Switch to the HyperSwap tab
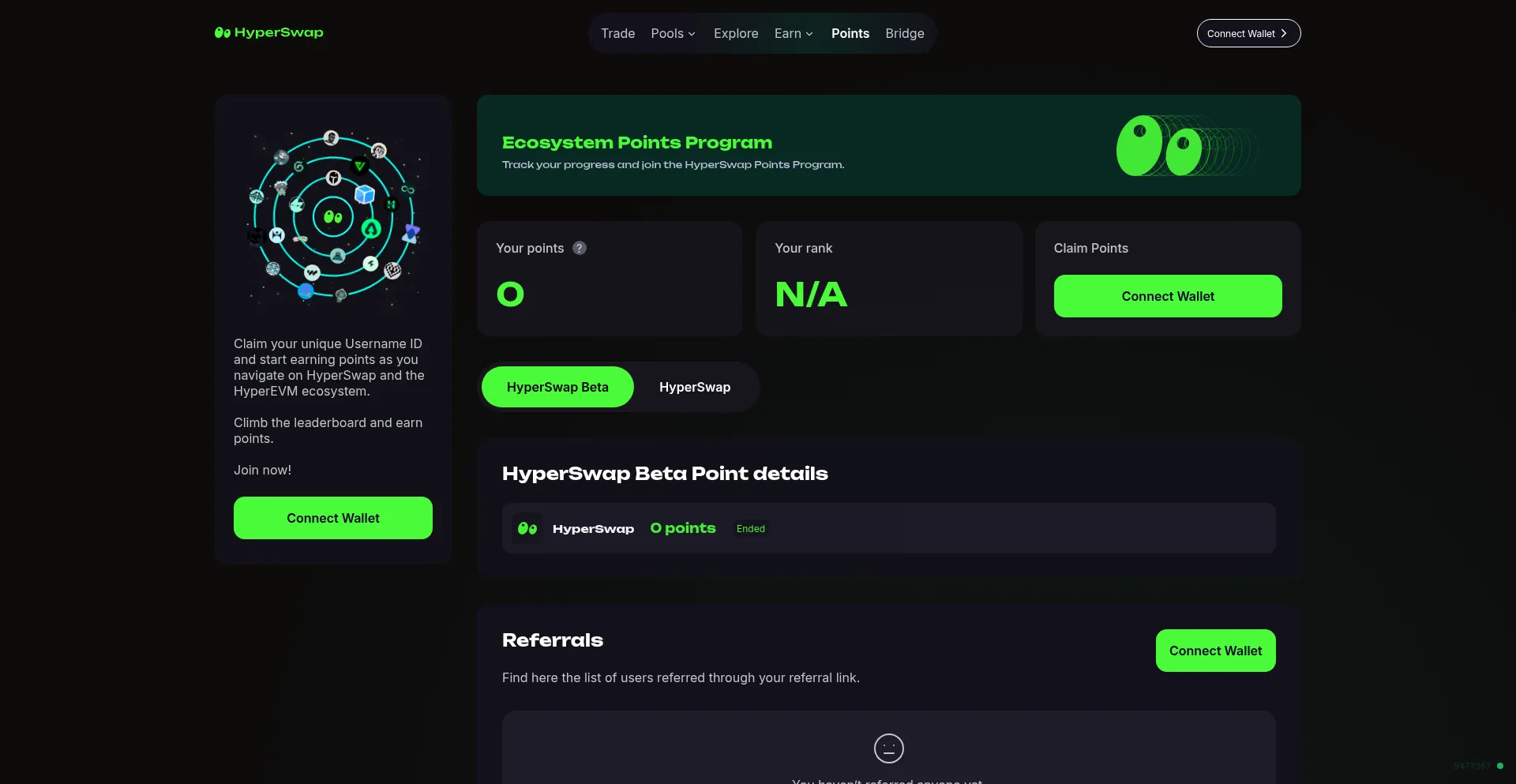Screen dimensions: 1516x784 click(x=695, y=387)
